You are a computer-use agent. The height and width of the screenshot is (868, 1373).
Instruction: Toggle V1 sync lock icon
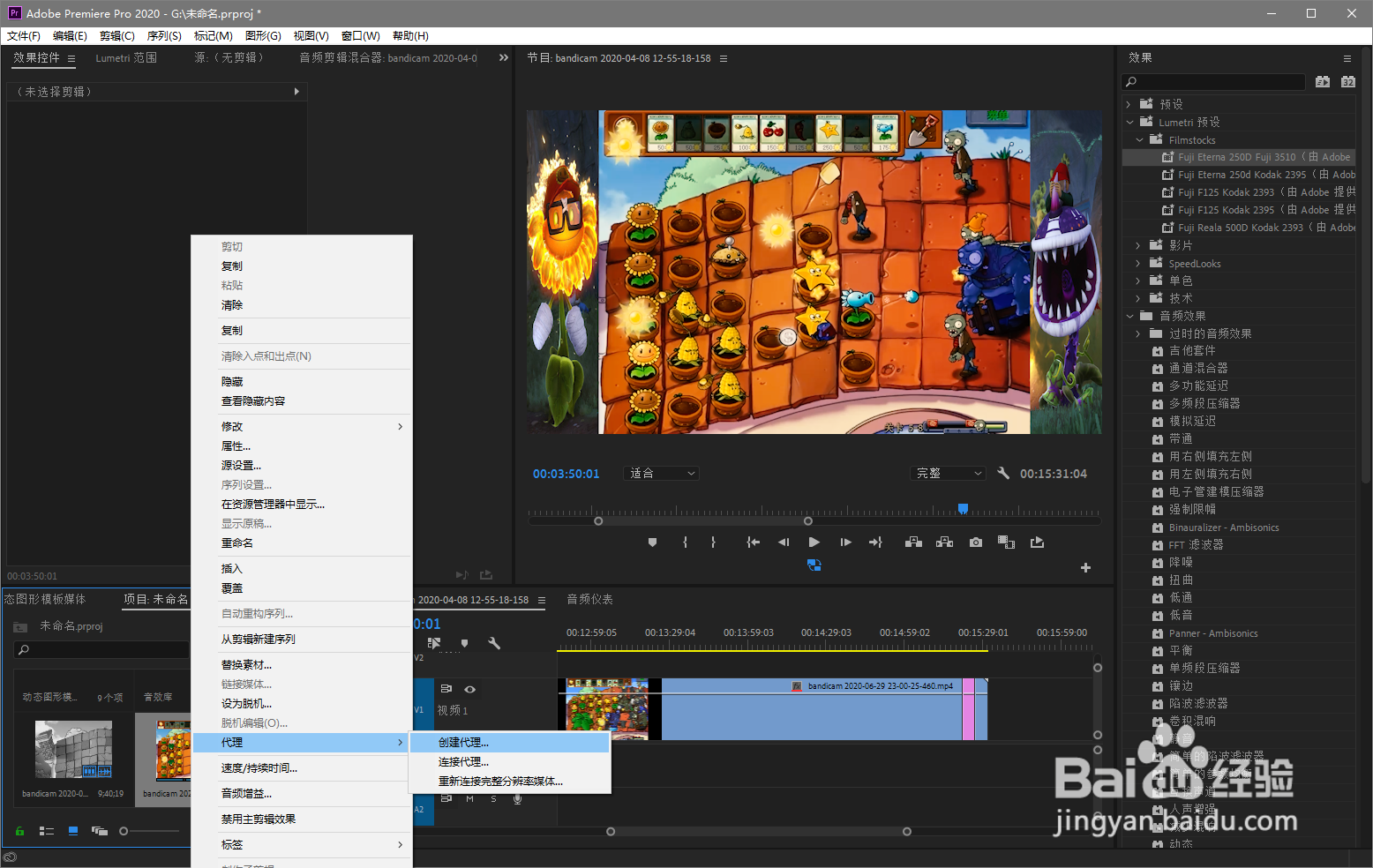pyautogui.click(x=446, y=689)
